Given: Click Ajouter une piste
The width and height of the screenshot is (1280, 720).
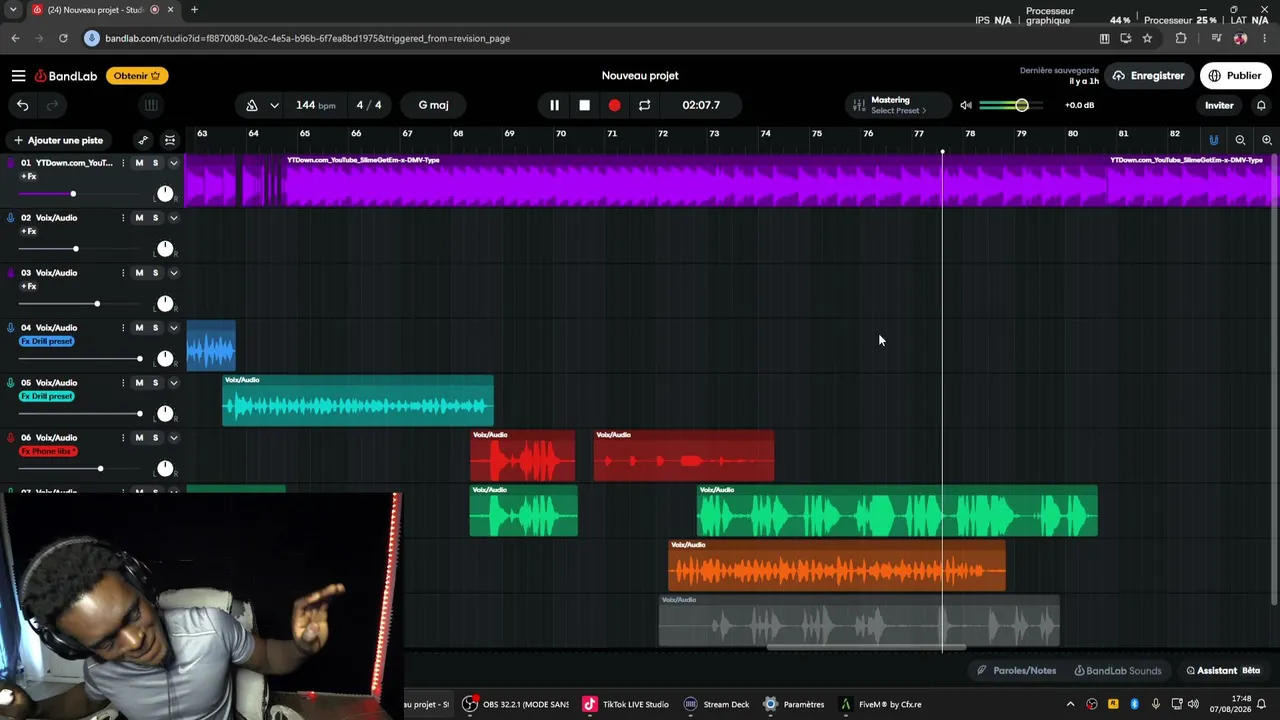Looking at the screenshot, I should click(x=58, y=140).
